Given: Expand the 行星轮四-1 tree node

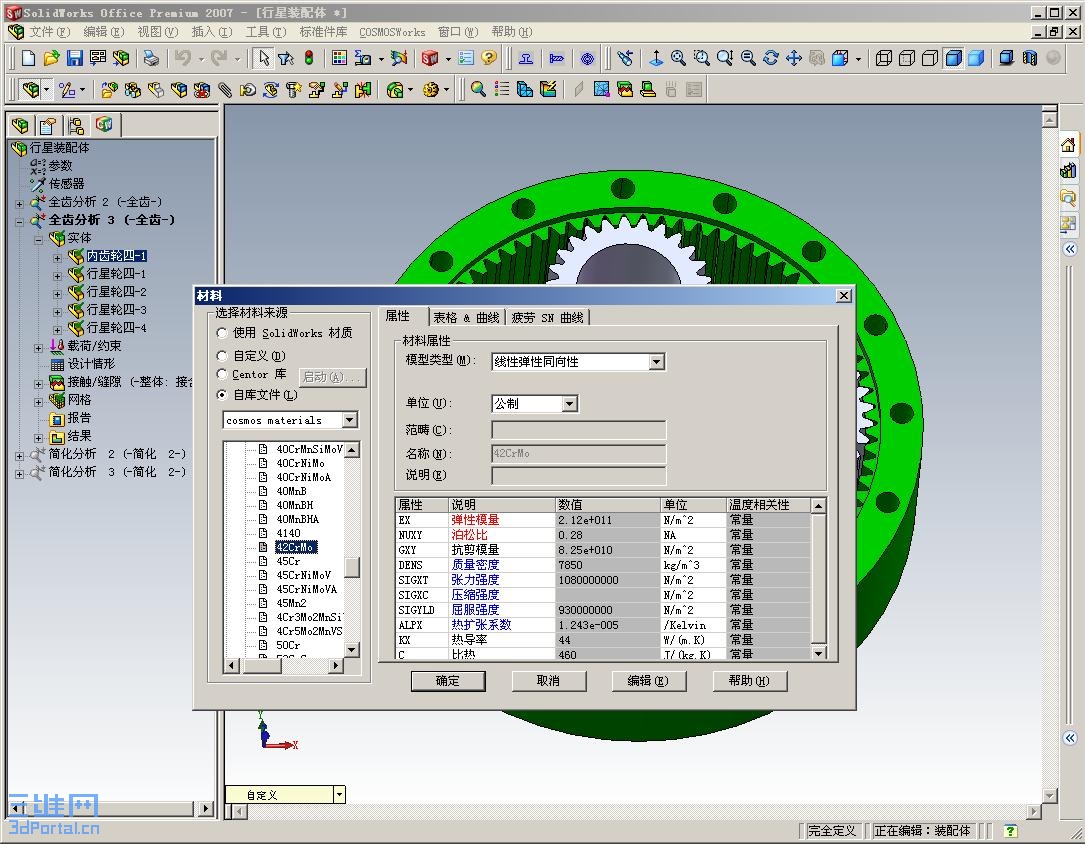Looking at the screenshot, I should point(57,275).
